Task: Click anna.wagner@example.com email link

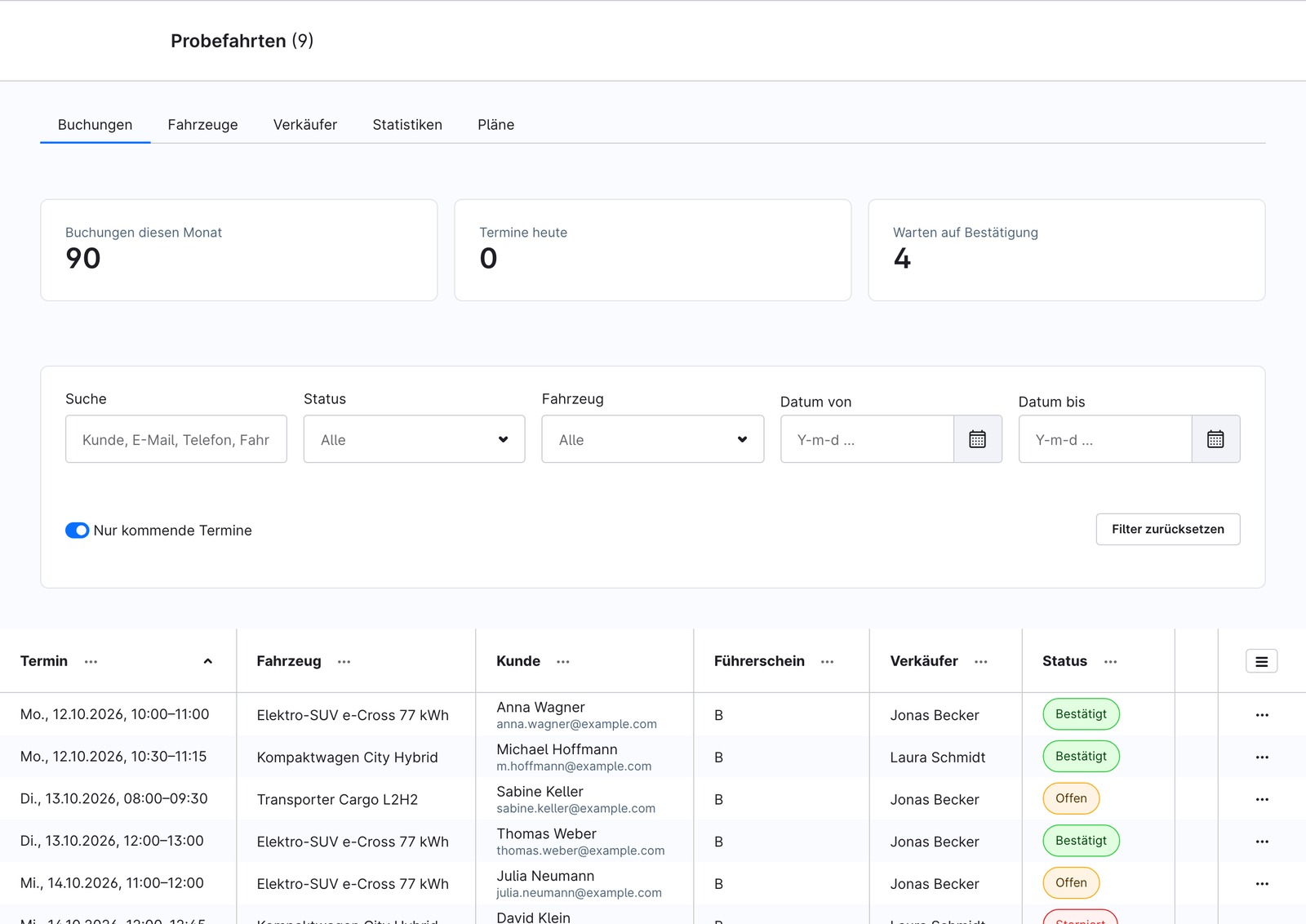Action: point(576,724)
